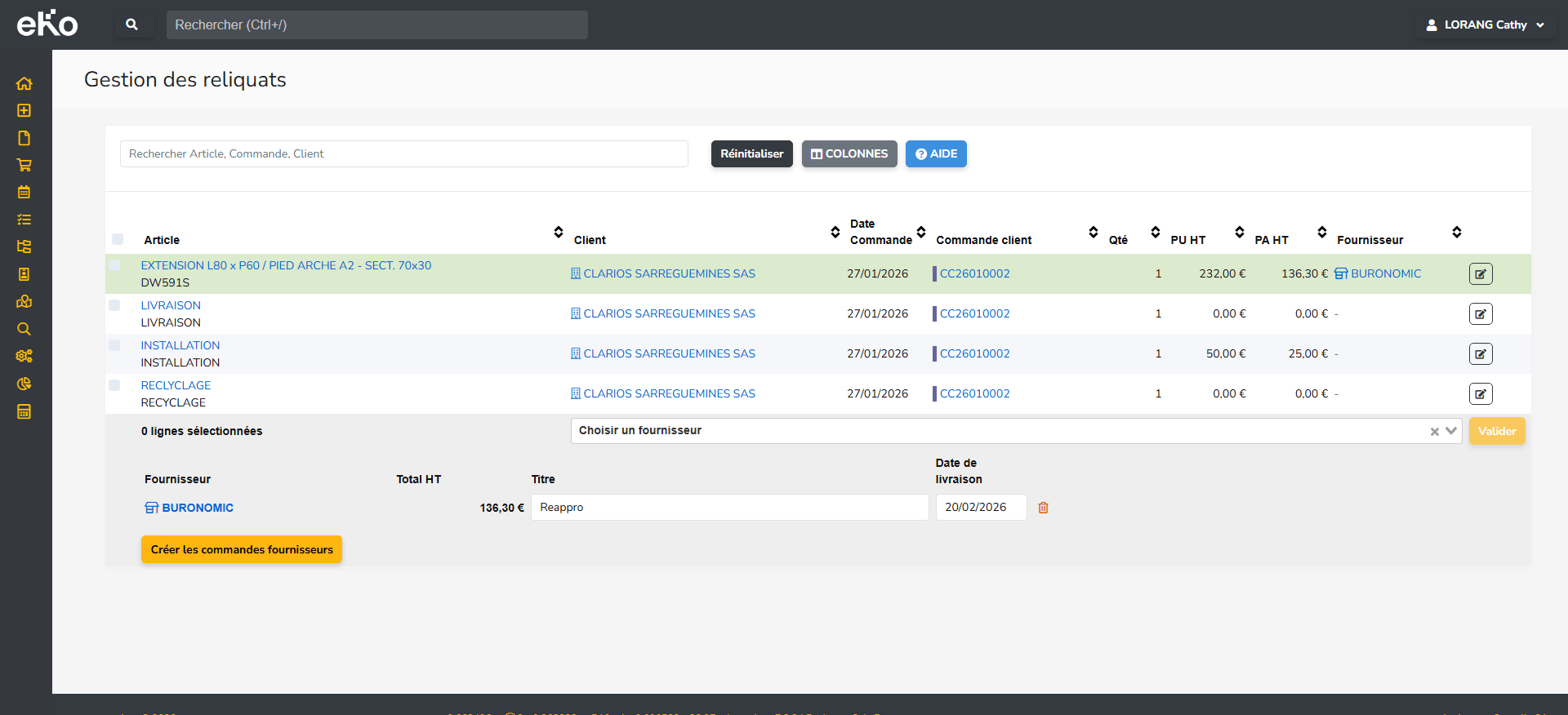Open the calendar icon in sidebar
This screenshot has height=715, width=1568.
tap(24, 193)
